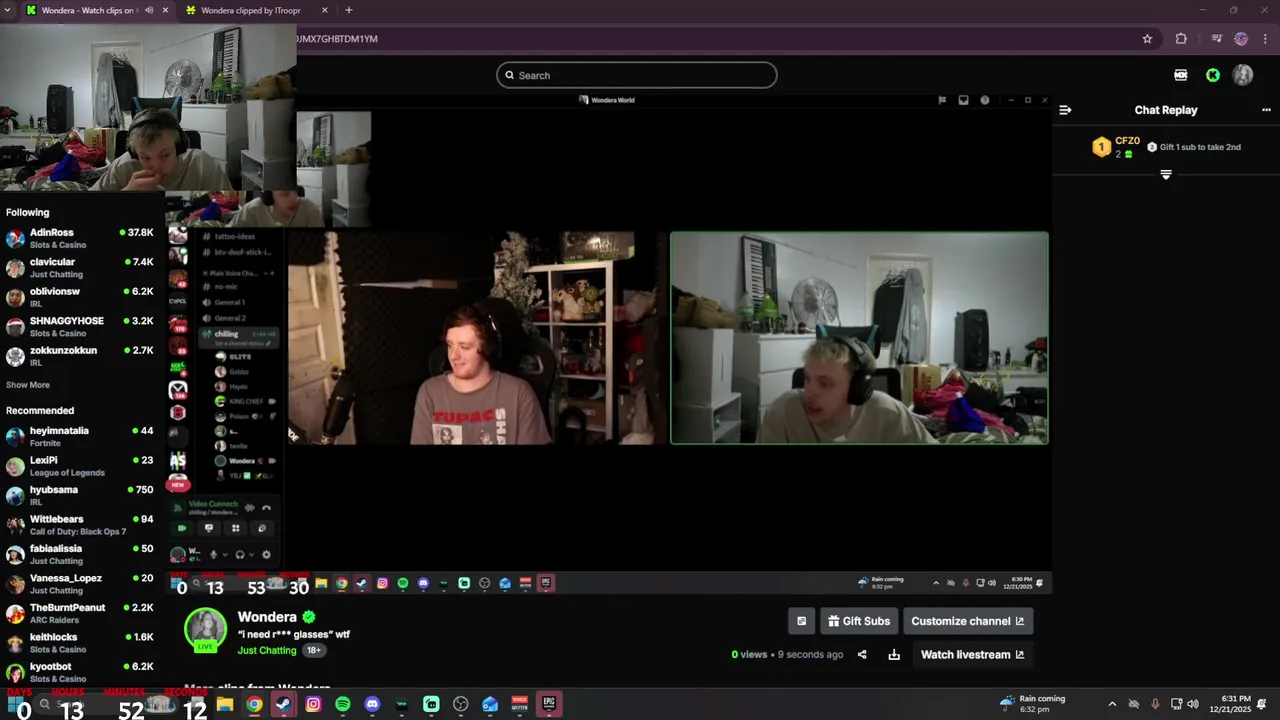Open zokkunzokkun channel in Following list
1280x720 pixels.
pyautogui.click(x=80, y=356)
